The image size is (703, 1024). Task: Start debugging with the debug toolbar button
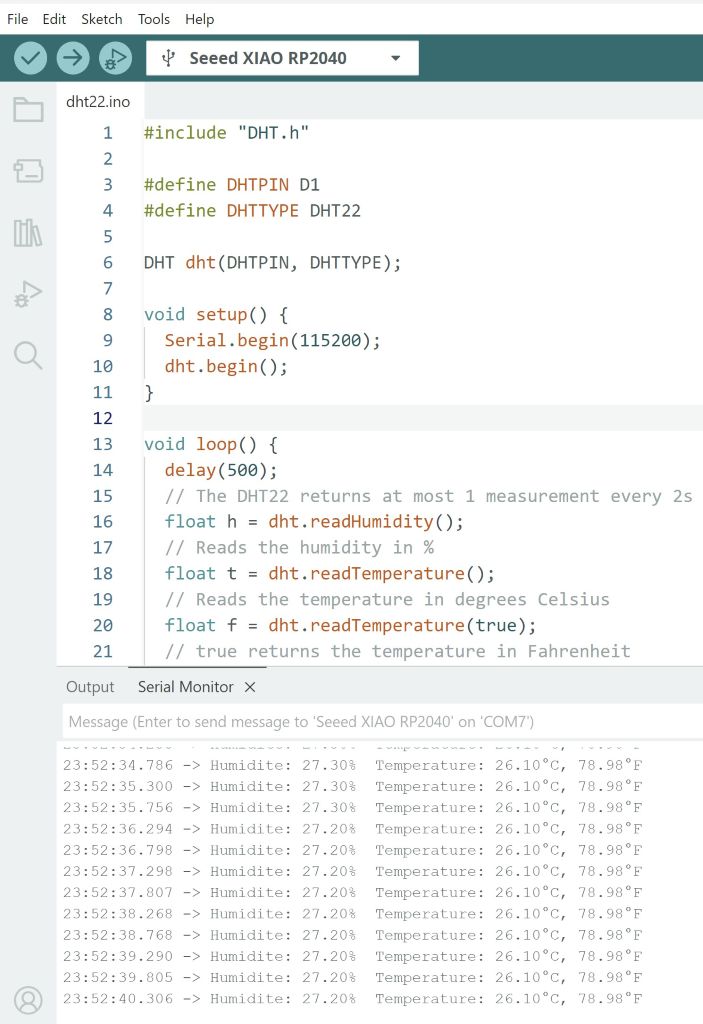[115, 58]
